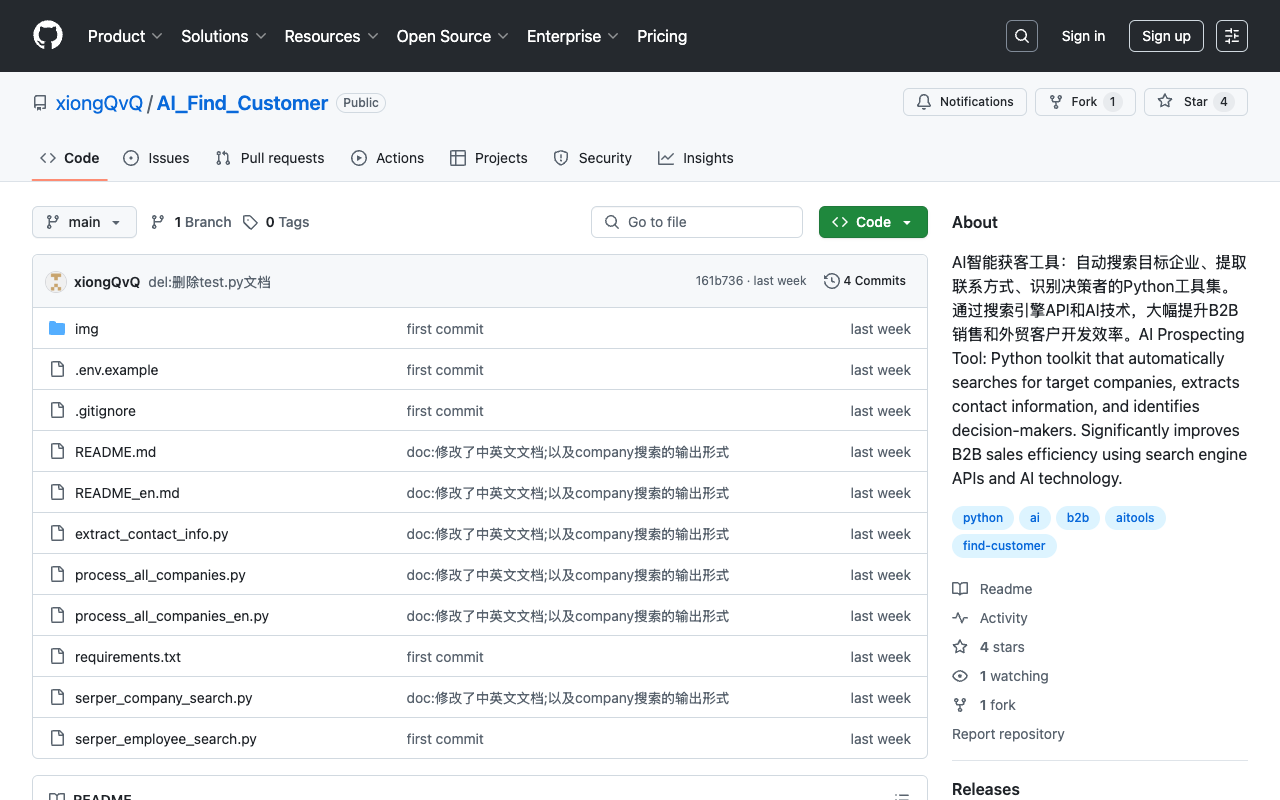Click the file icon for .env.example
Screen dimensions: 1280x800
pyautogui.click(x=57, y=370)
